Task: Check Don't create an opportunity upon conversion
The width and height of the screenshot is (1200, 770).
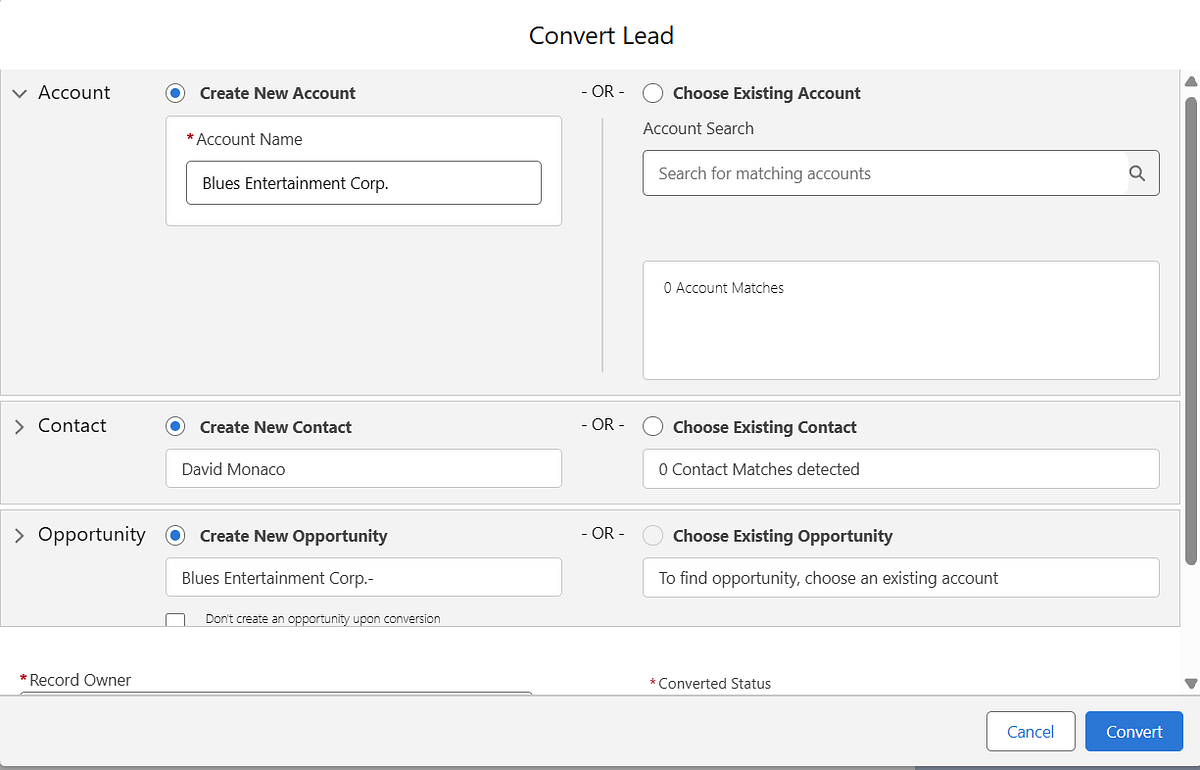Action: click(176, 620)
